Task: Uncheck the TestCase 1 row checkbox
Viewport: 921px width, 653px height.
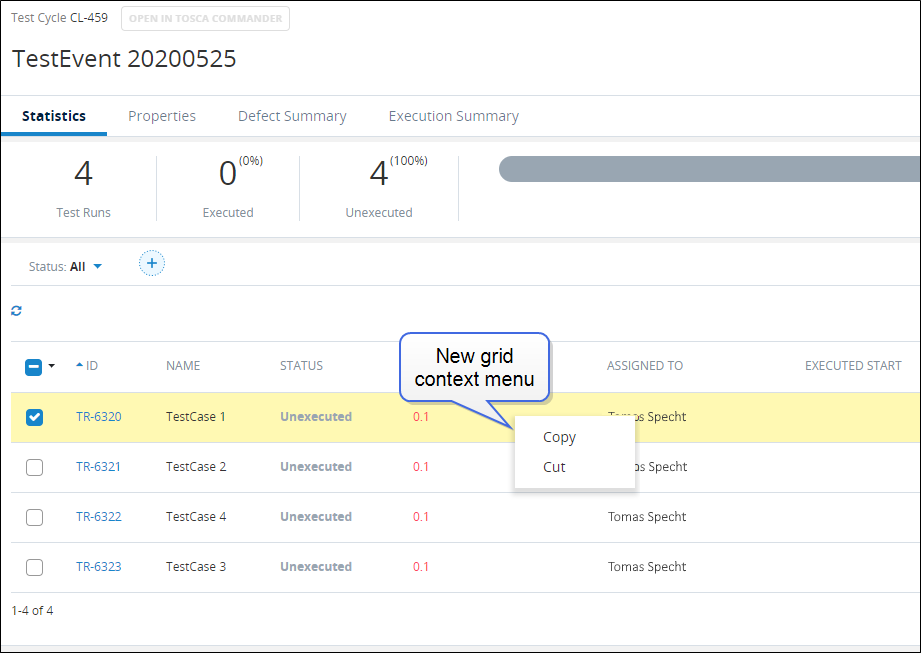Action: [x=34, y=417]
